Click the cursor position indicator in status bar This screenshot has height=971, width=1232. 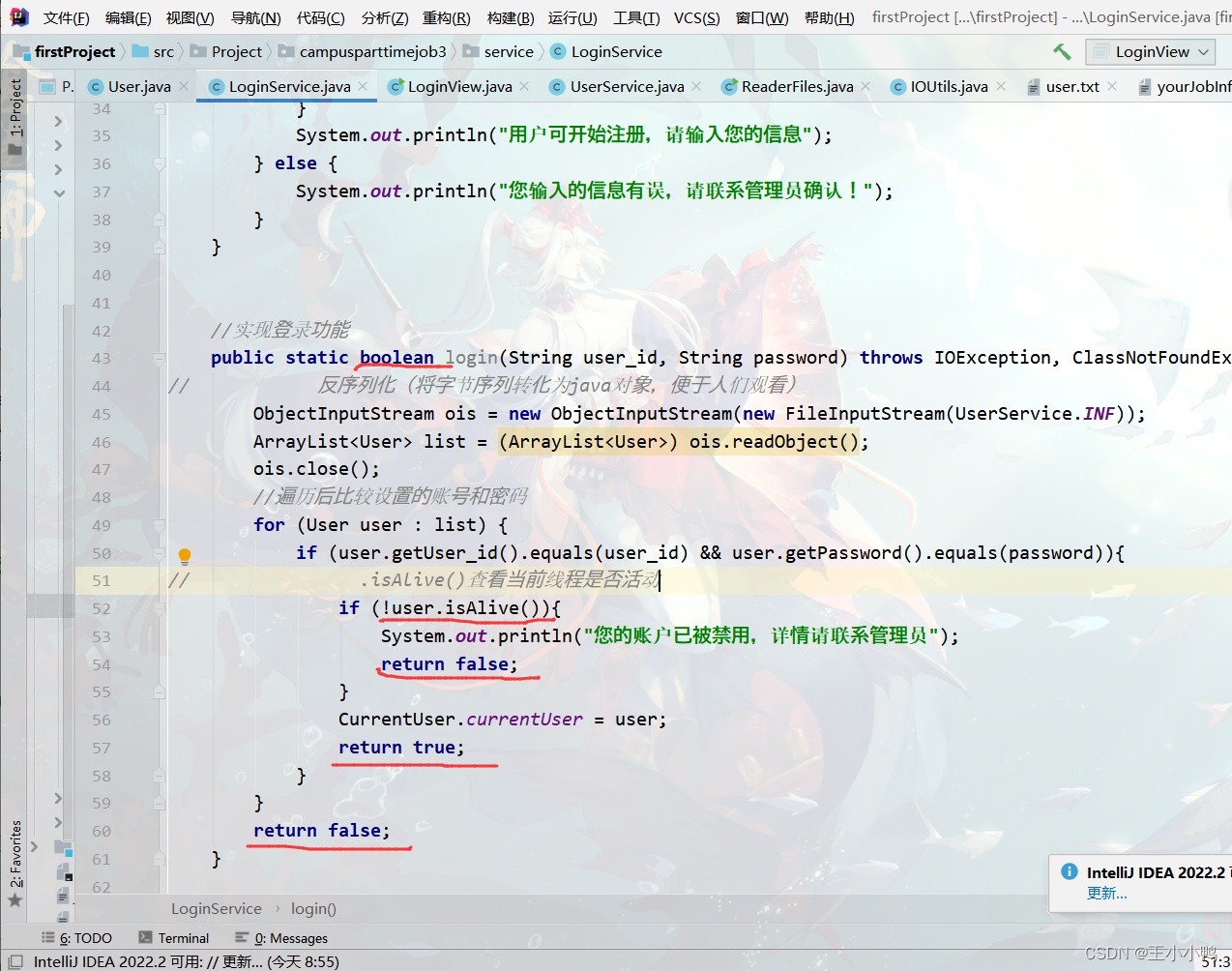[x=1216, y=961]
